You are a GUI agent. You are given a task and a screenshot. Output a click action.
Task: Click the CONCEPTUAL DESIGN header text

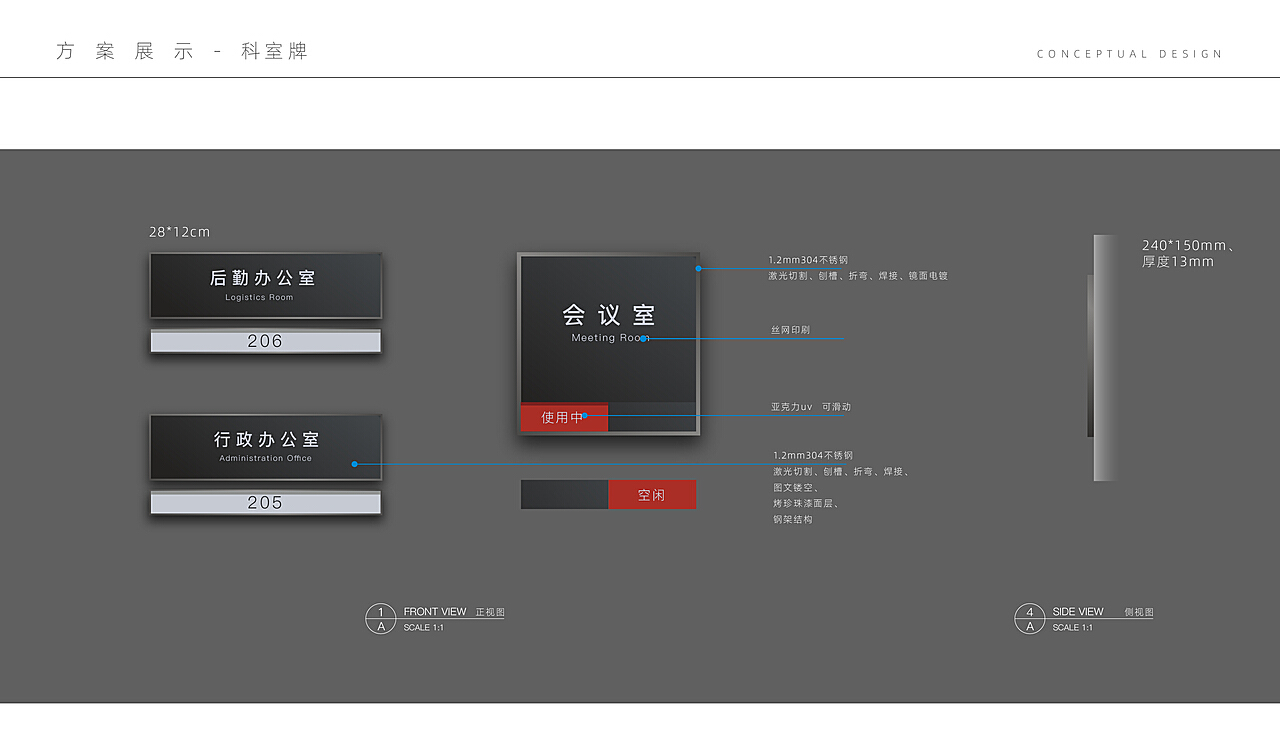(x=1129, y=54)
